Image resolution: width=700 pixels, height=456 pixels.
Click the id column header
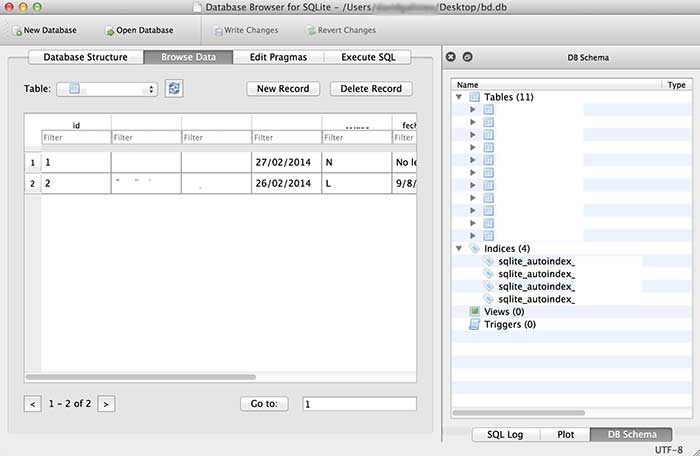pos(76,126)
